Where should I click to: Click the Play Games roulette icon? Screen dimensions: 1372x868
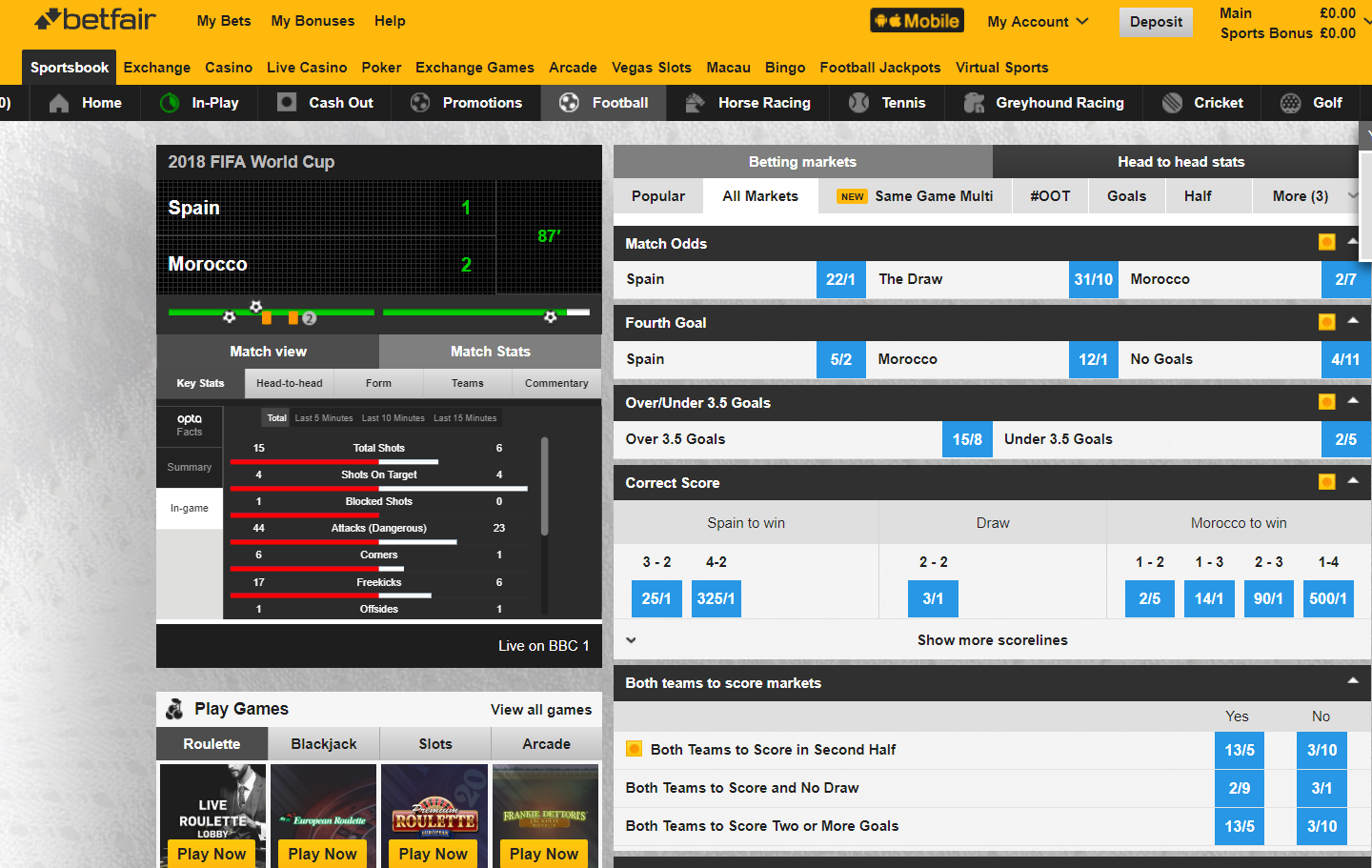pos(174,709)
